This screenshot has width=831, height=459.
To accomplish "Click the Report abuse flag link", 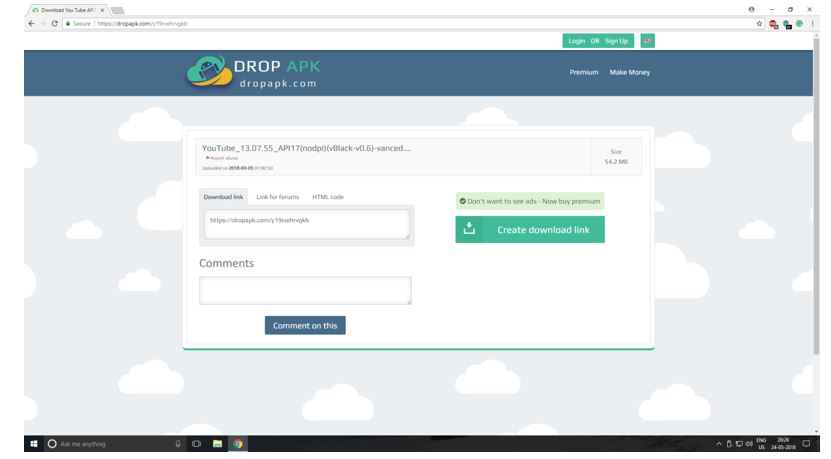I will (222, 158).
